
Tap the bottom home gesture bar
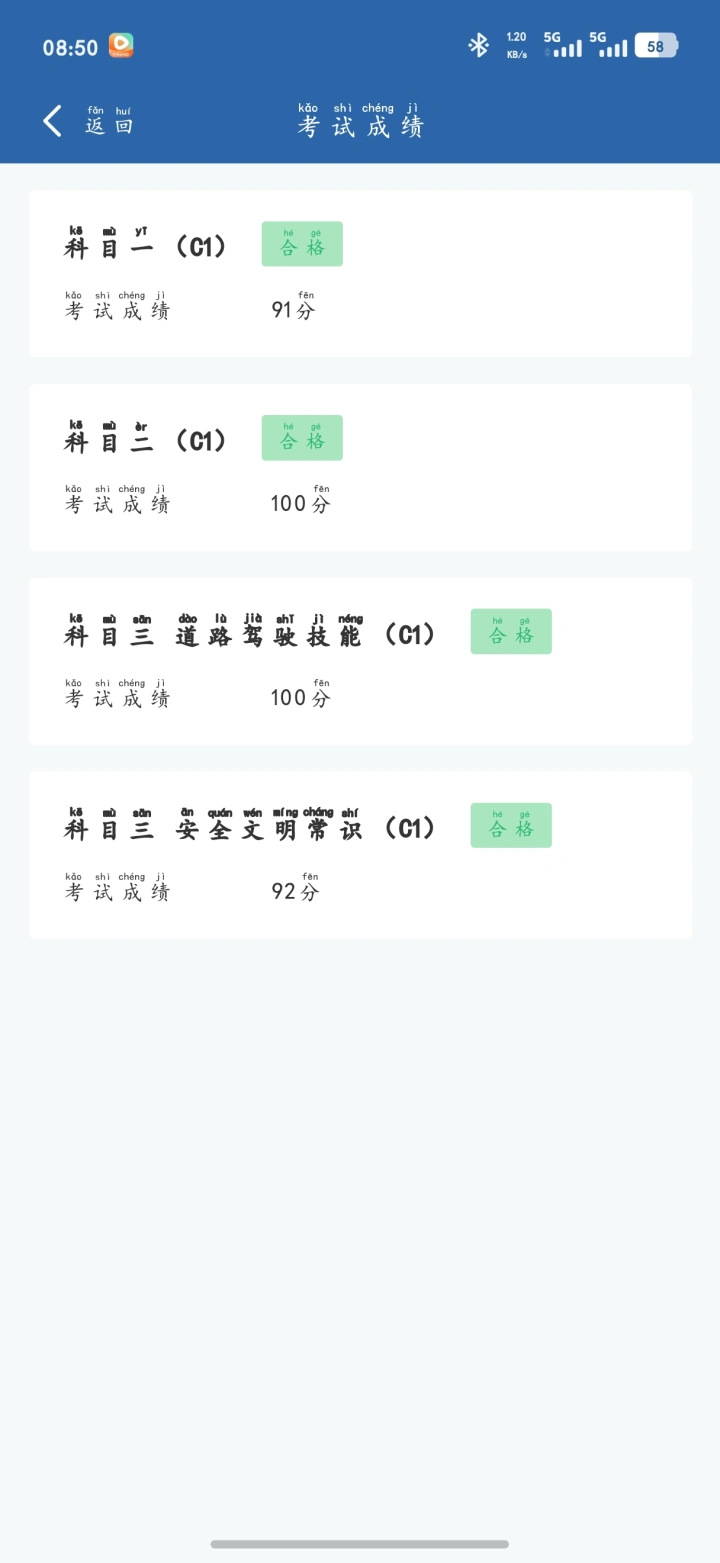(x=360, y=1544)
